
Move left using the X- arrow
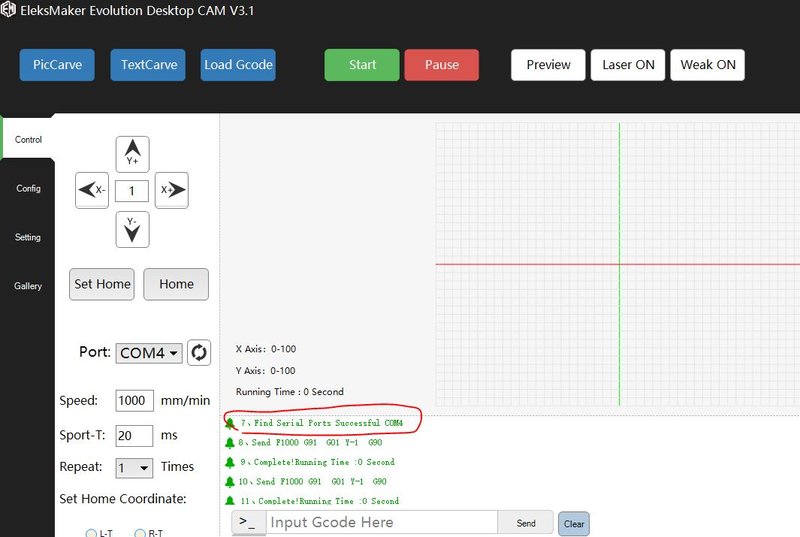tap(92, 190)
